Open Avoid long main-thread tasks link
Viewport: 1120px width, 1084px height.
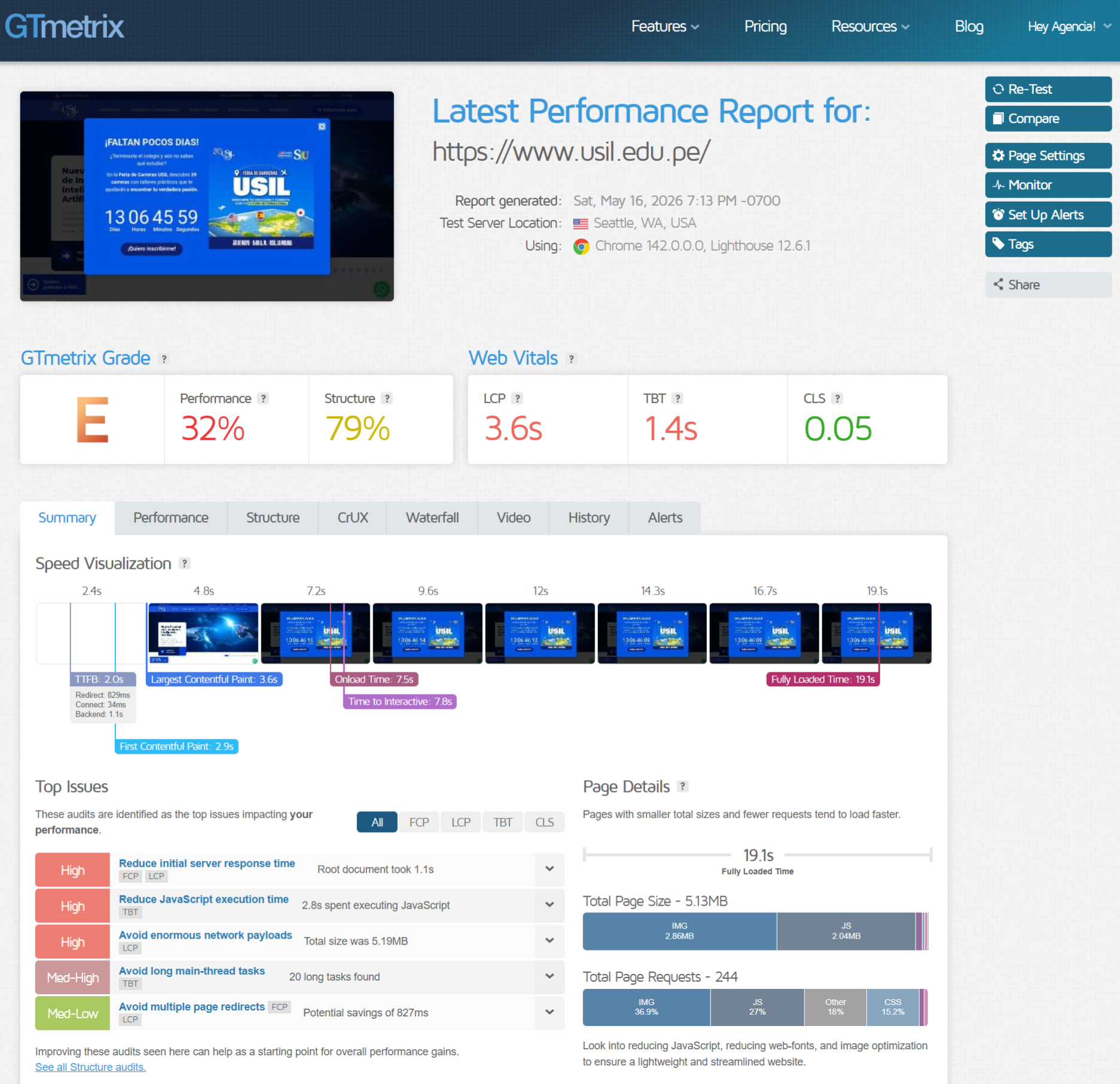tap(192, 971)
